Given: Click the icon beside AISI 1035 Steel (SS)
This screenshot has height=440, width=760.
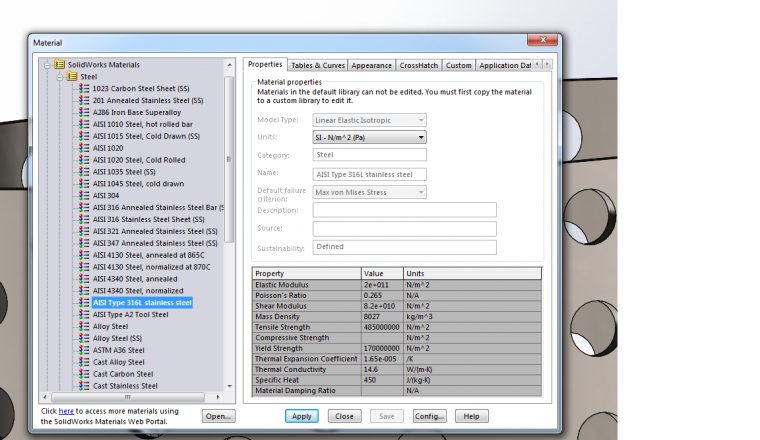Looking at the screenshot, I should (x=84, y=172).
